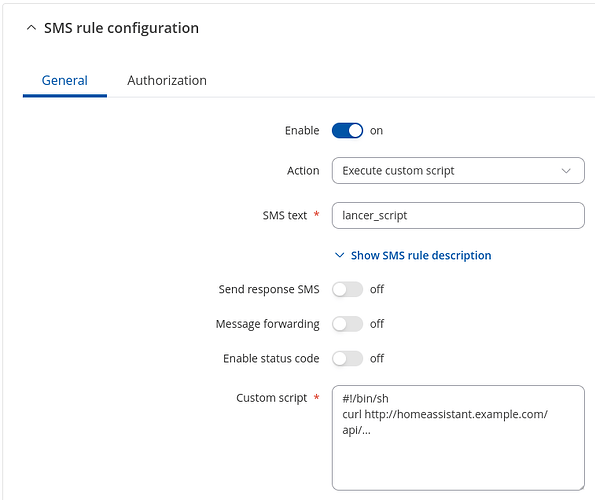Collapse the SMS rule configuration section chevron
The height and width of the screenshot is (500, 595).
click(31, 28)
